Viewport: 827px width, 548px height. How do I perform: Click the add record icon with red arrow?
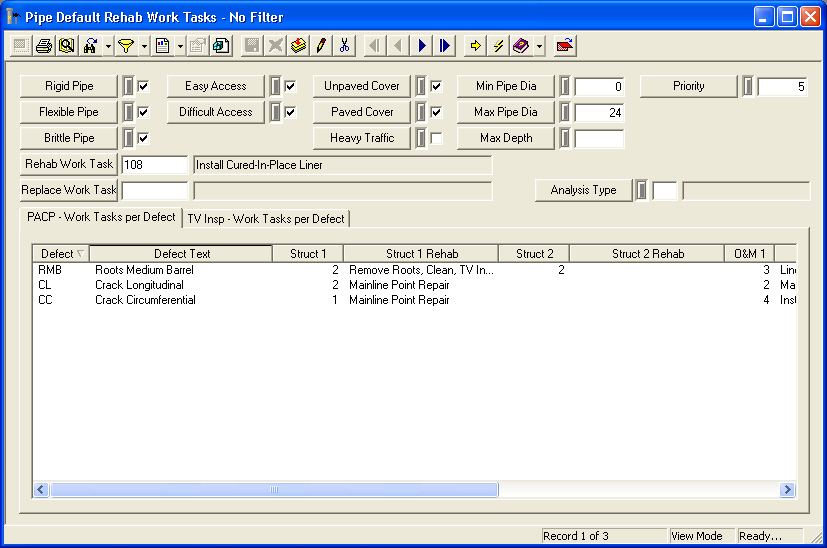point(299,46)
